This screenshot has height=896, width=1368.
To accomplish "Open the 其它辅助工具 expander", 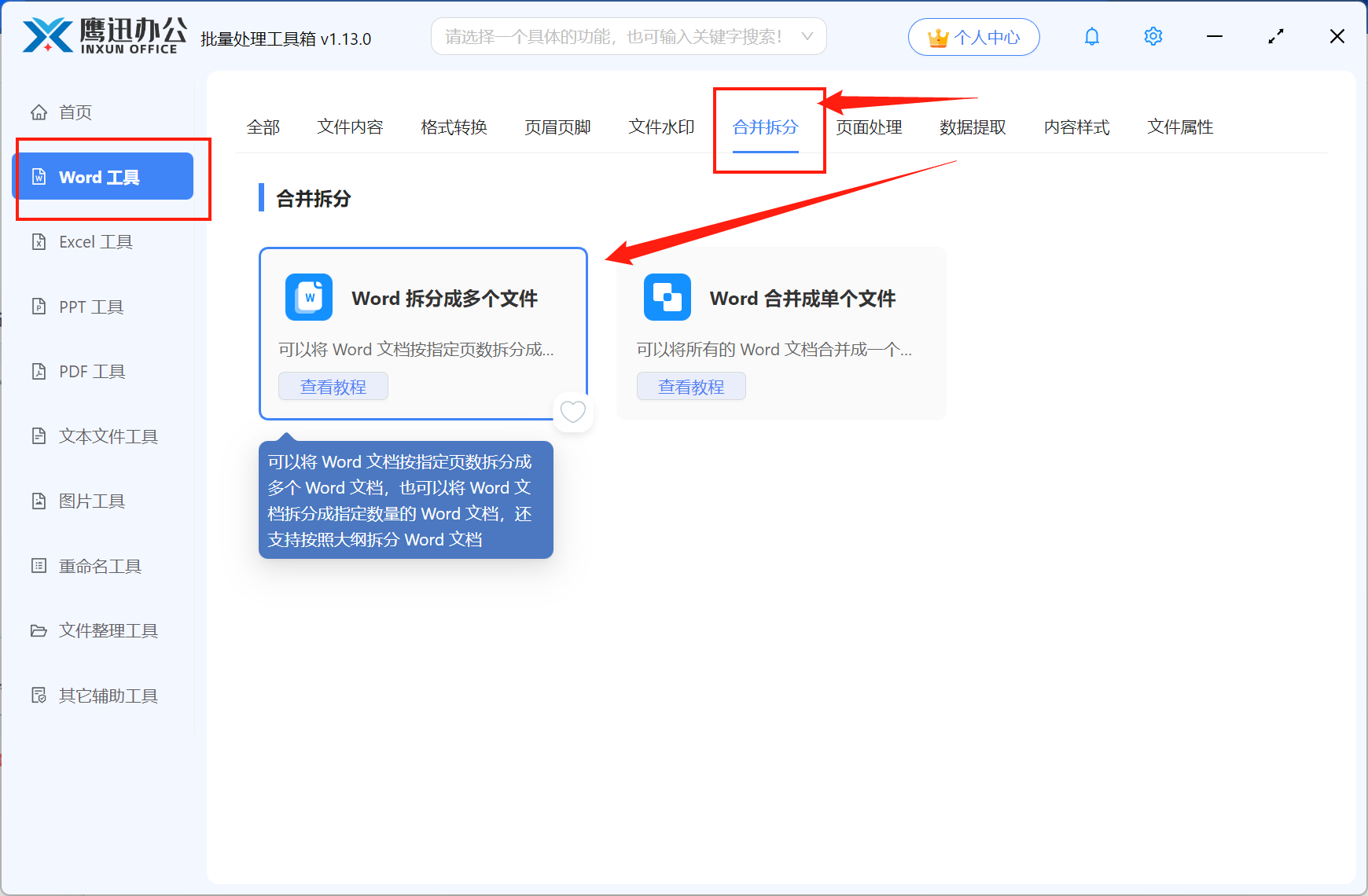I will [108, 695].
